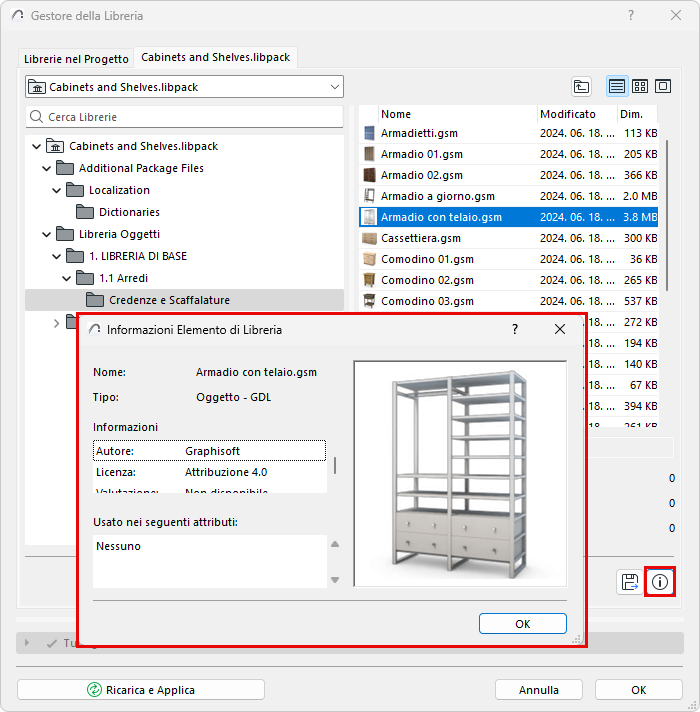
Task: Click the Comodino 02.gsm file icon
Action: click(x=369, y=280)
